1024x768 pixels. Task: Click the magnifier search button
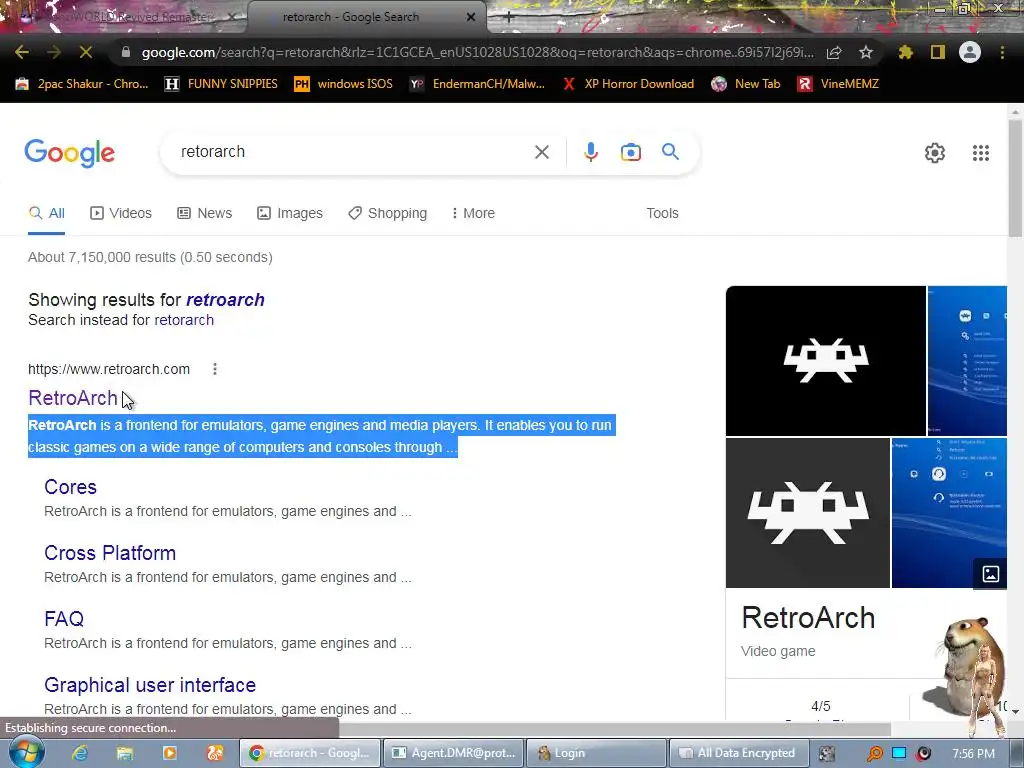point(670,152)
